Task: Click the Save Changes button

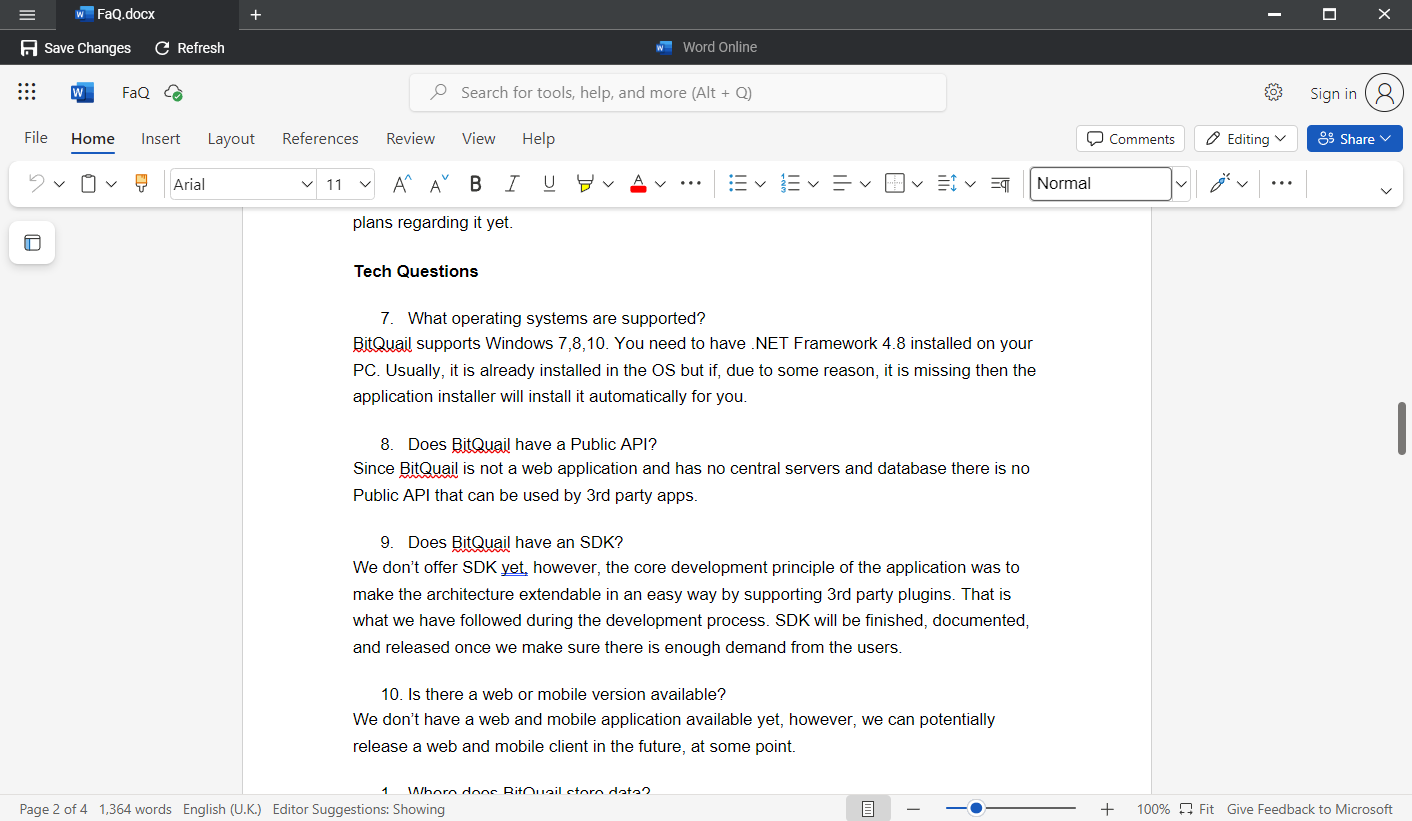Action: coord(76,48)
